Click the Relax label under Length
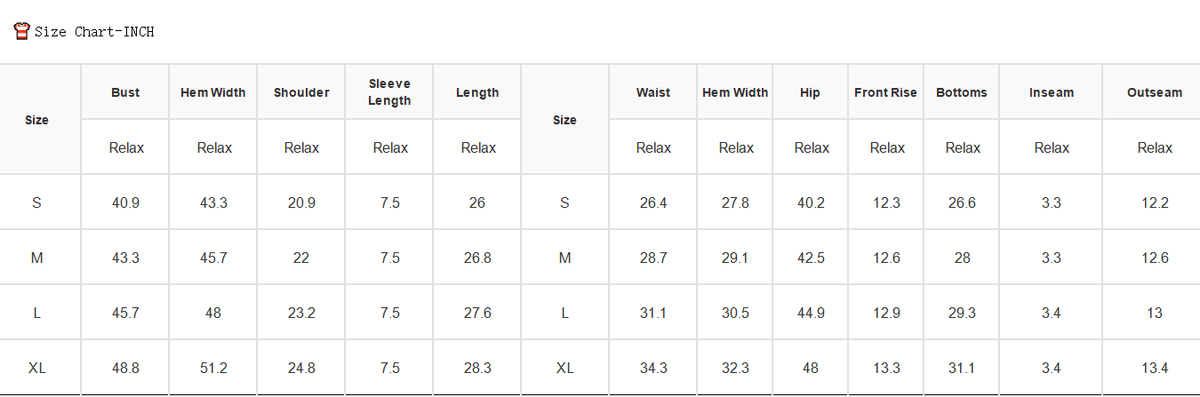The width and height of the screenshot is (1200, 397). (478, 148)
